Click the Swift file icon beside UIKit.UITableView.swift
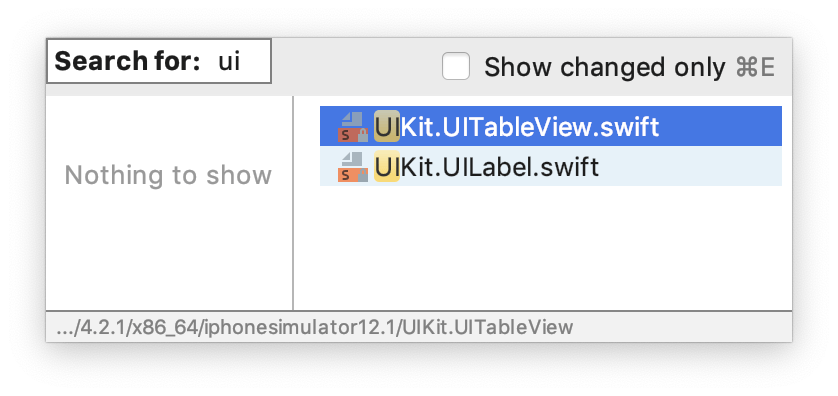 (353, 127)
